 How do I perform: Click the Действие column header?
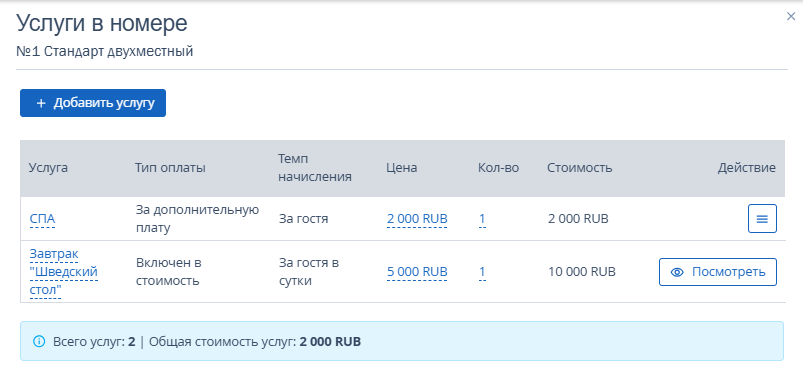pyautogui.click(x=747, y=168)
